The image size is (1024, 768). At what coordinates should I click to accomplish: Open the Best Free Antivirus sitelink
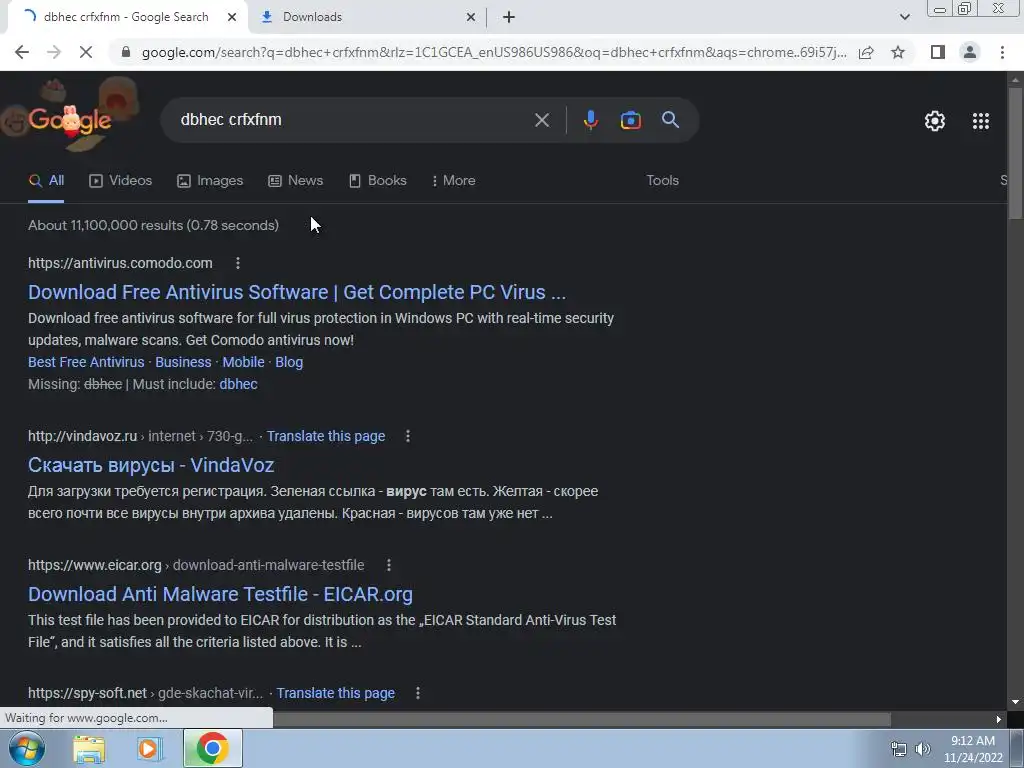coord(86,362)
